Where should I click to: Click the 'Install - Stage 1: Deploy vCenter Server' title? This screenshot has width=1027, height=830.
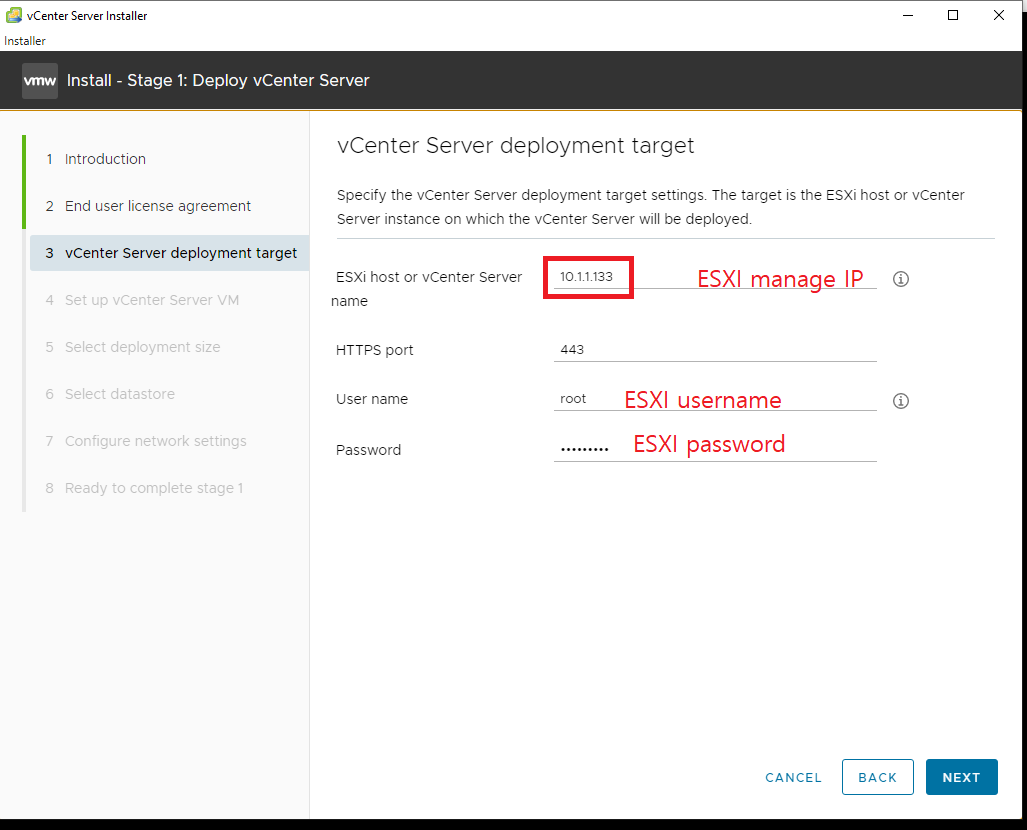(218, 81)
